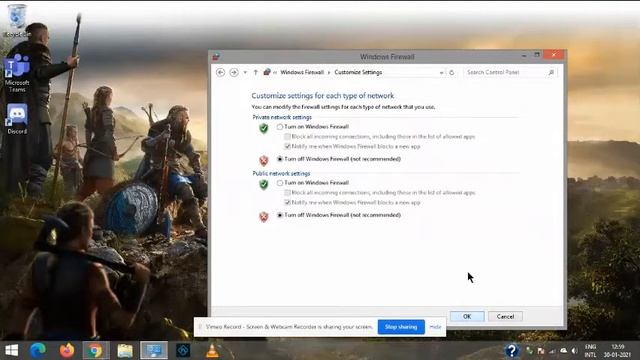The width and height of the screenshot is (640, 360).
Task: Open the volume speaker tray icon
Action: point(575,351)
